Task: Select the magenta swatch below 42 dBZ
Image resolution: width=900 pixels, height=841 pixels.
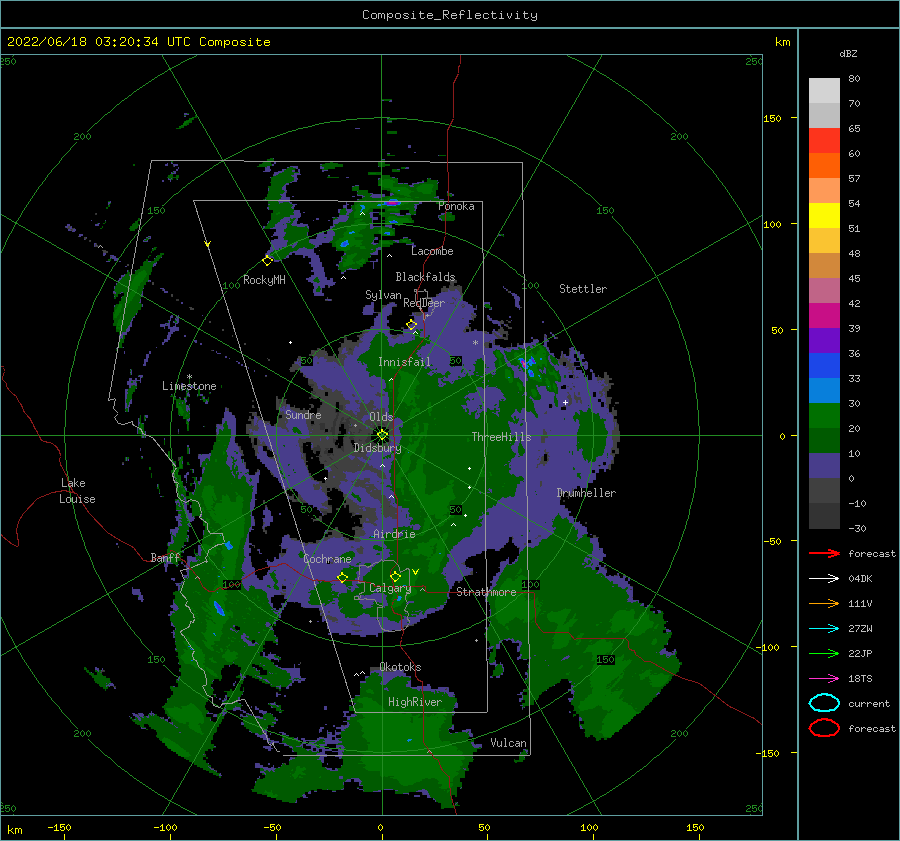Action: point(824,315)
